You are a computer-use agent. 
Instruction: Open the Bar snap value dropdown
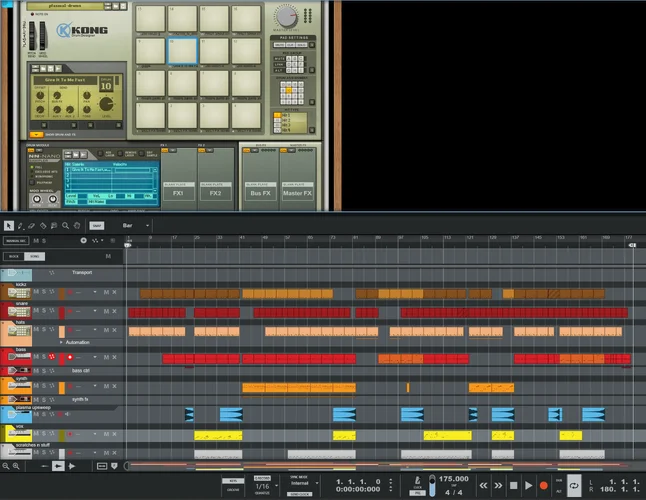pos(135,226)
